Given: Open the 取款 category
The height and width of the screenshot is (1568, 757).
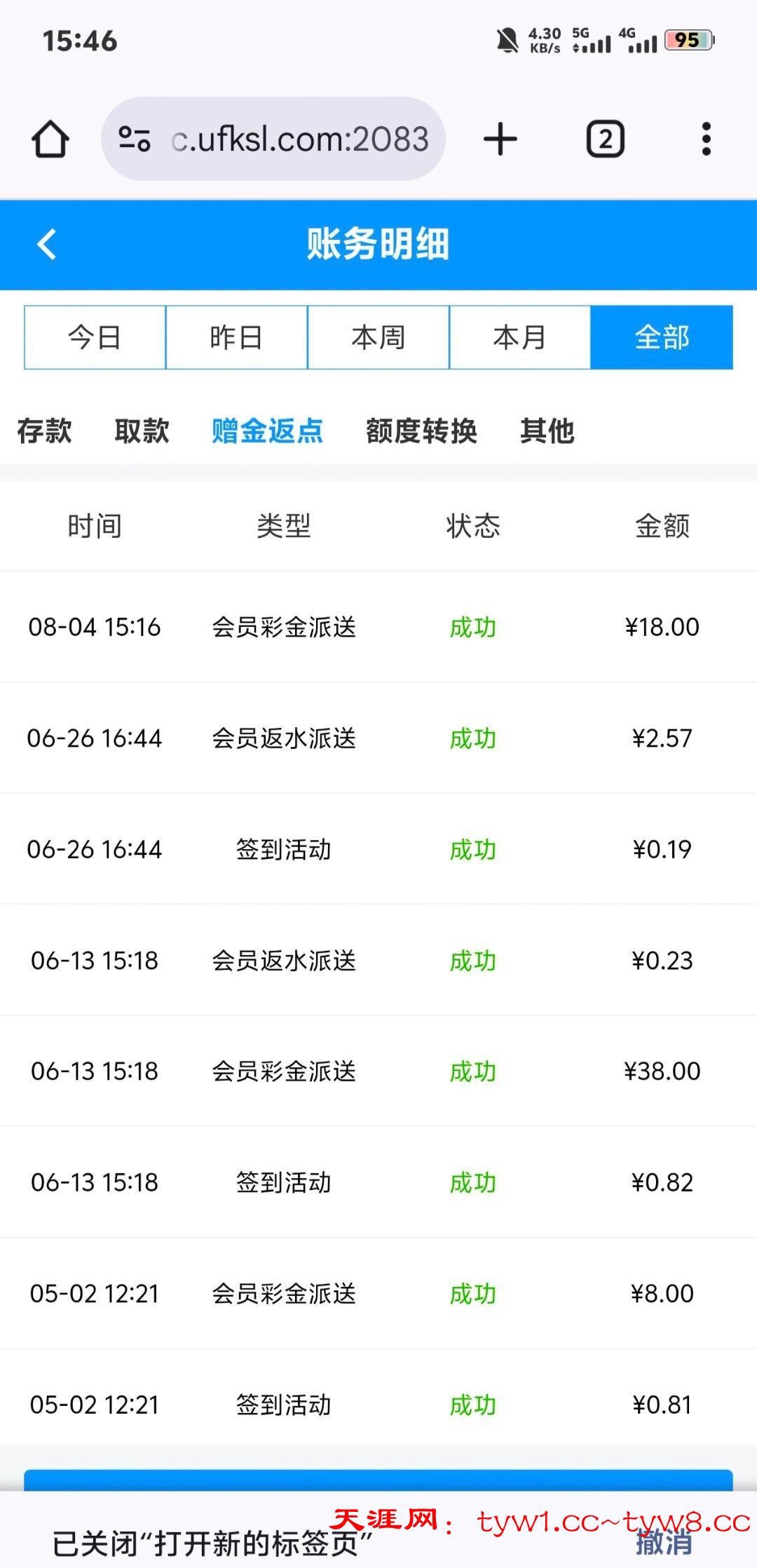Looking at the screenshot, I should tap(142, 431).
